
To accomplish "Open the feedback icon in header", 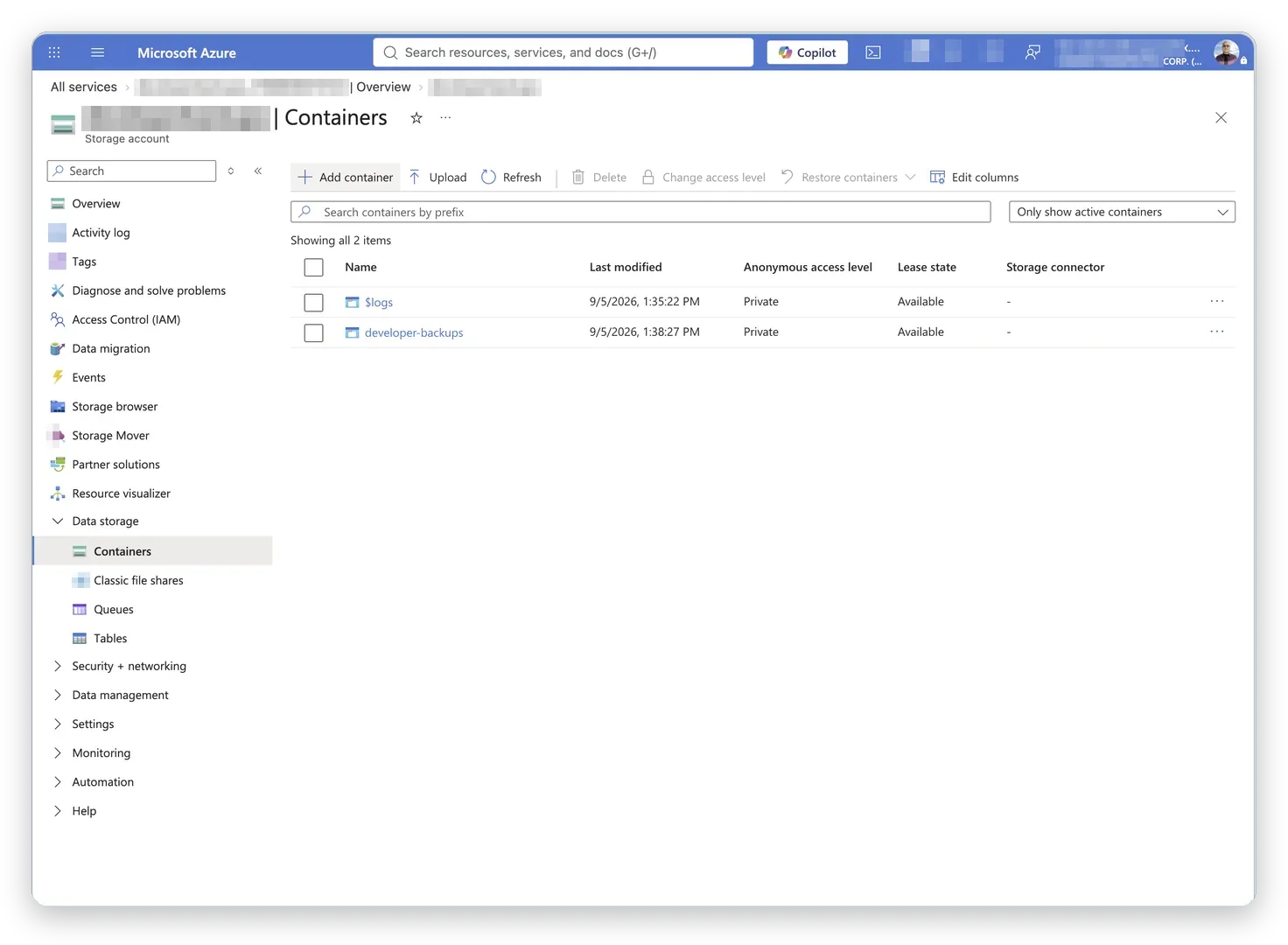I will pyautogui.click(x=1032, y=52).
